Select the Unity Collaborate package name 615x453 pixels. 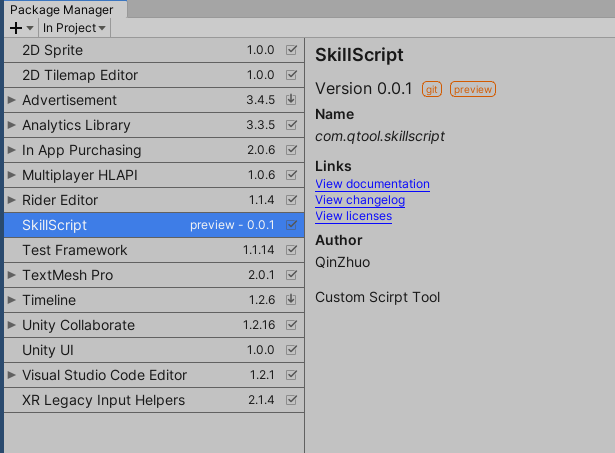pos(78,326)
